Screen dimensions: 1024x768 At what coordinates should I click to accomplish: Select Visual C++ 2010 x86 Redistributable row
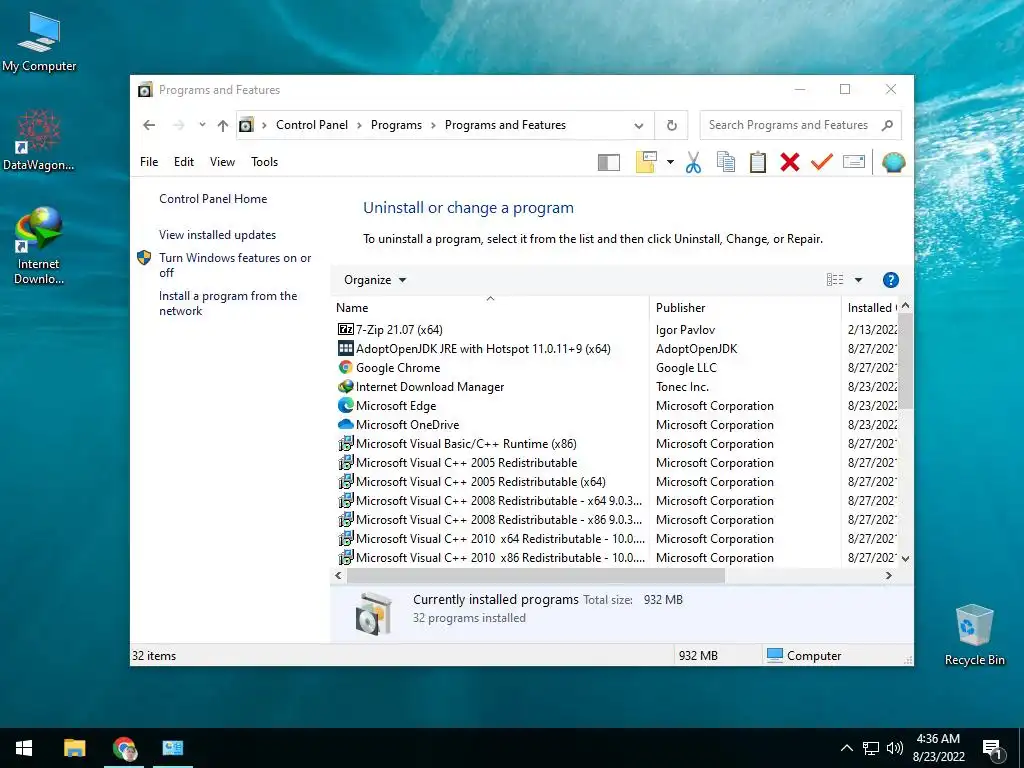[x=491, y=558]
